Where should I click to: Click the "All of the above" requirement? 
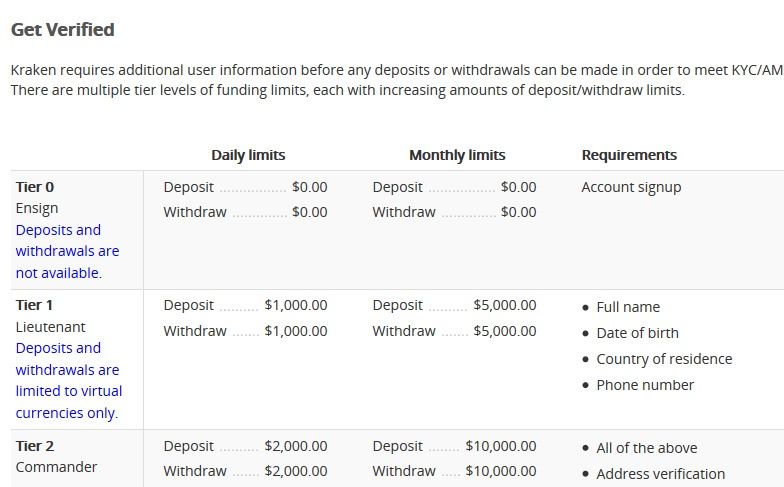(x=646, y=448)
